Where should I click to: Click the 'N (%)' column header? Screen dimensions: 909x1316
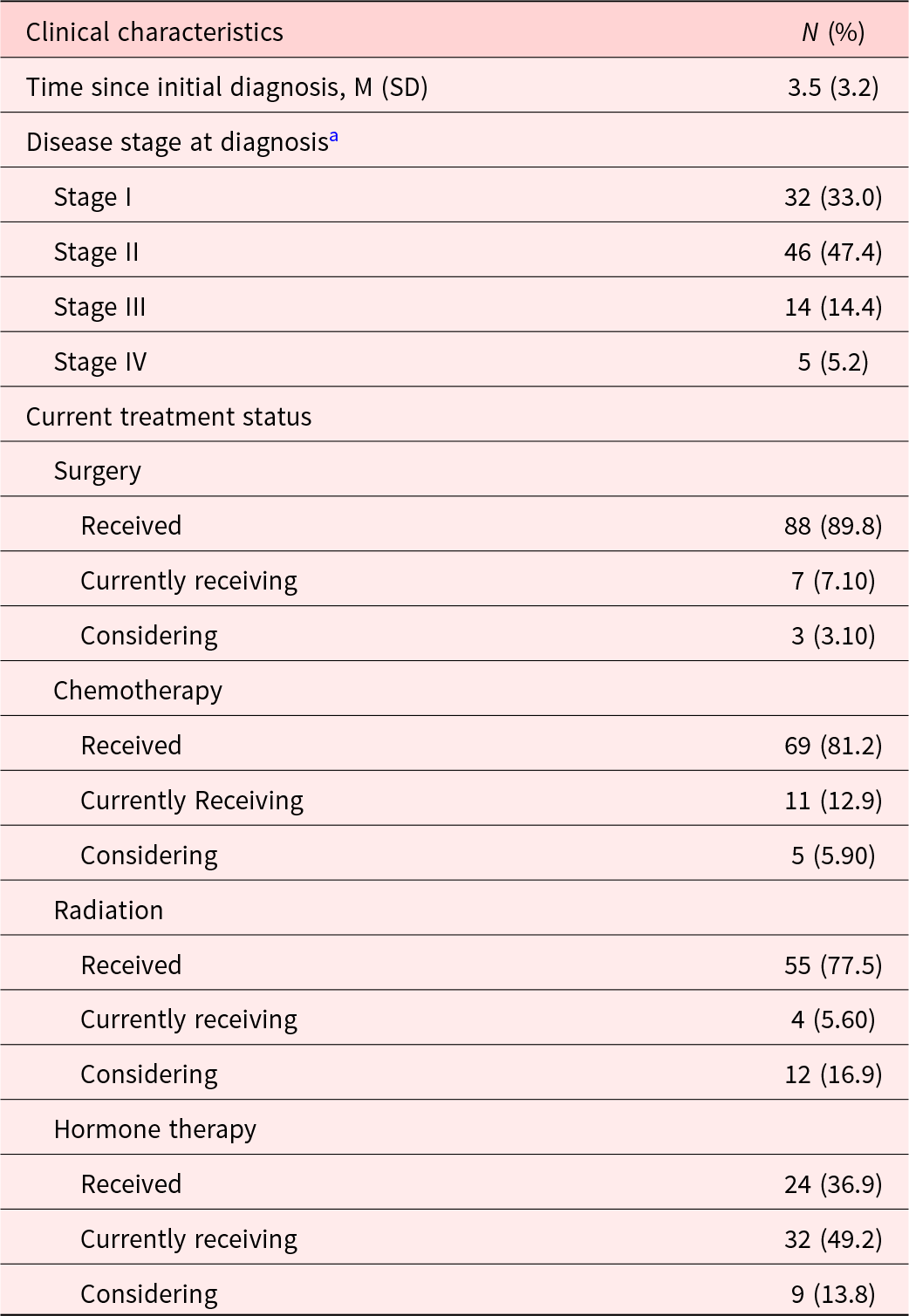(833, 32)
